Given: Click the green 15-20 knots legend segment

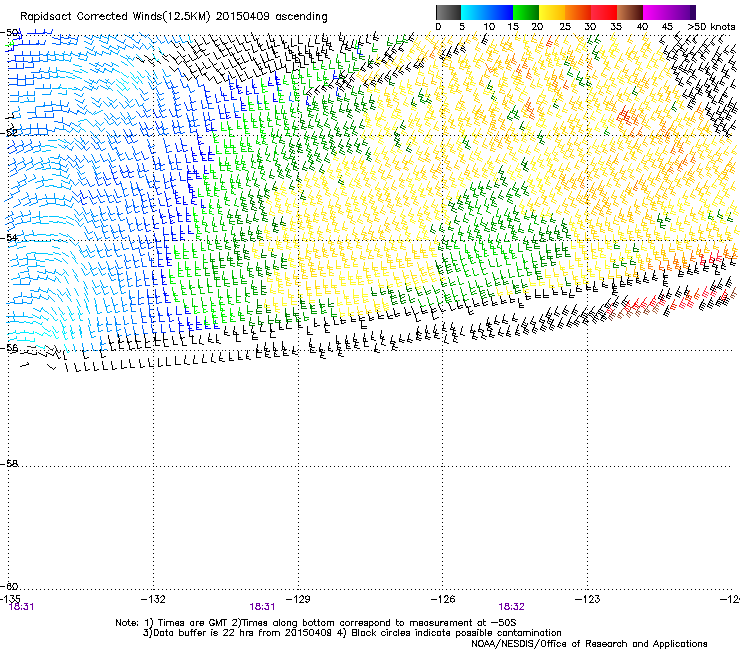Looking at the screenshot, I should tap(526, 12).
